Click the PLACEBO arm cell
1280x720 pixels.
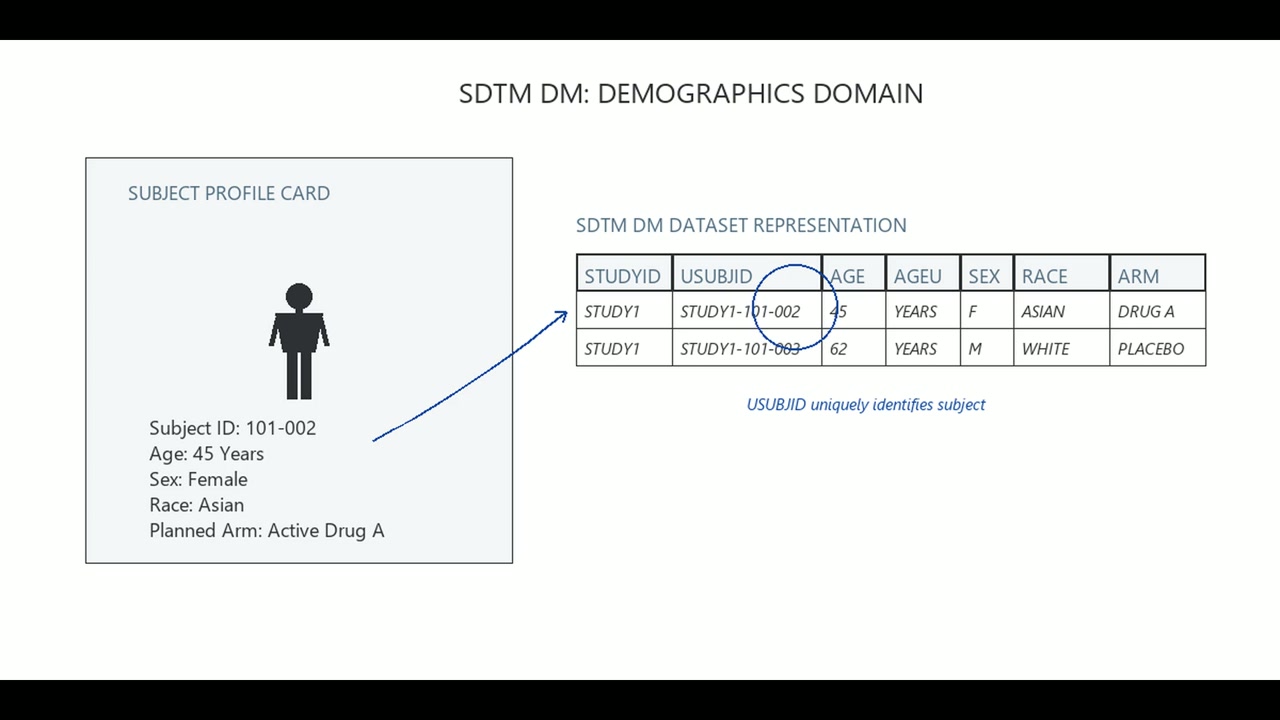point(1157,348)
